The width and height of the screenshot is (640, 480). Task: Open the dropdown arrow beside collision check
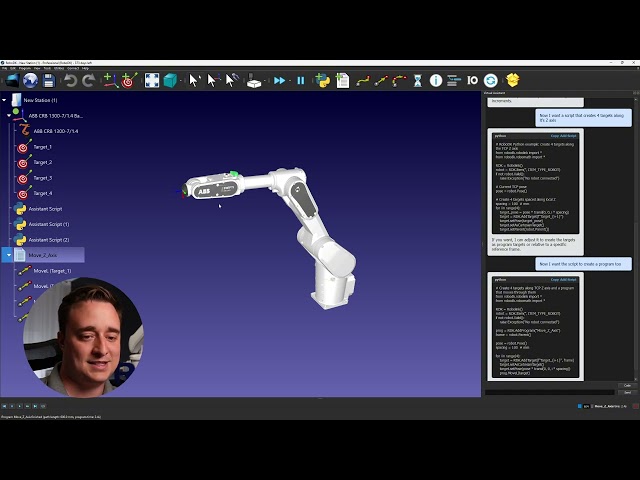(264, 81)
